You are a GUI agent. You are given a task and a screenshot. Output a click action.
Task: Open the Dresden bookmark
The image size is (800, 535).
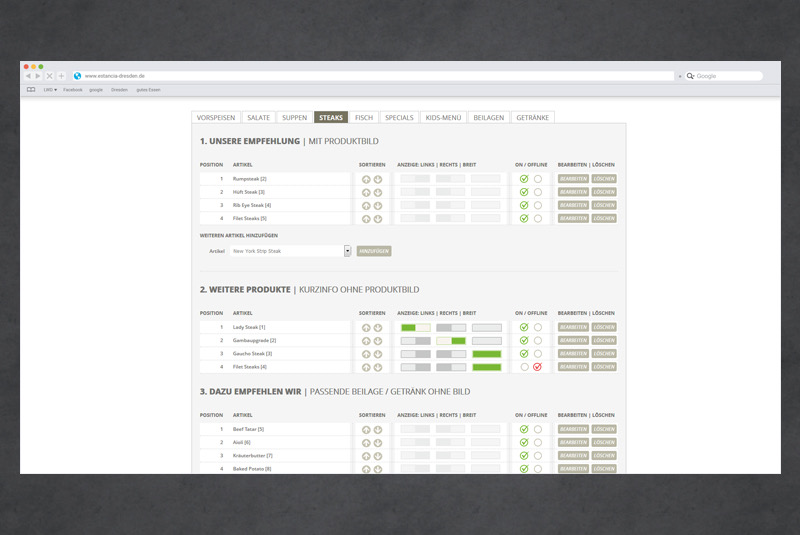click(119, 90)
